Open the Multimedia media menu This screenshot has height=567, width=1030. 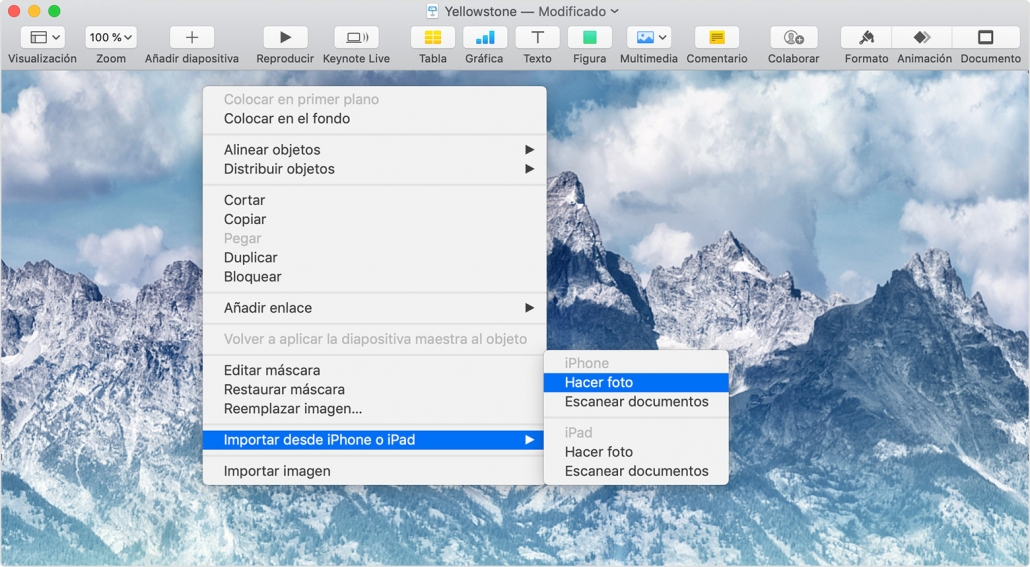(648, 37)
